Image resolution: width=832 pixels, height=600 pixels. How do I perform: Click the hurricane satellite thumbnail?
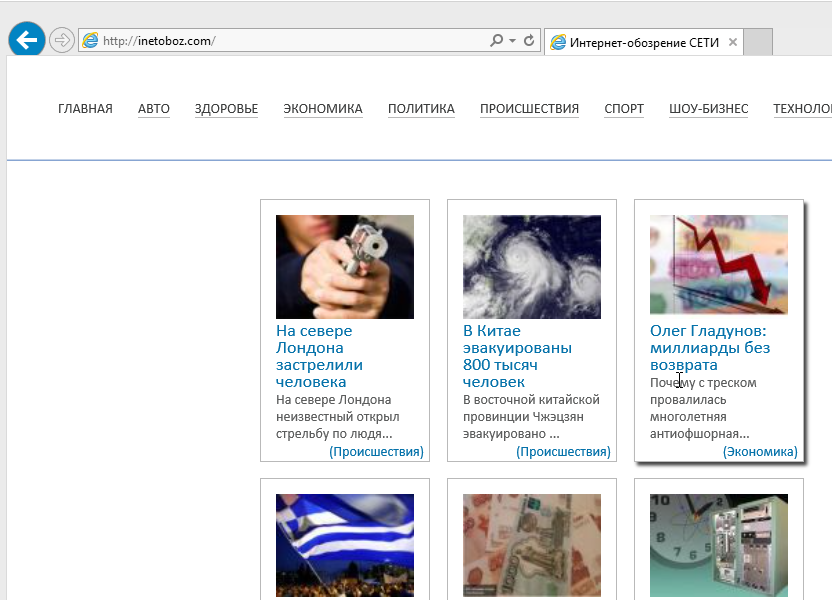[x=532, y=267]
